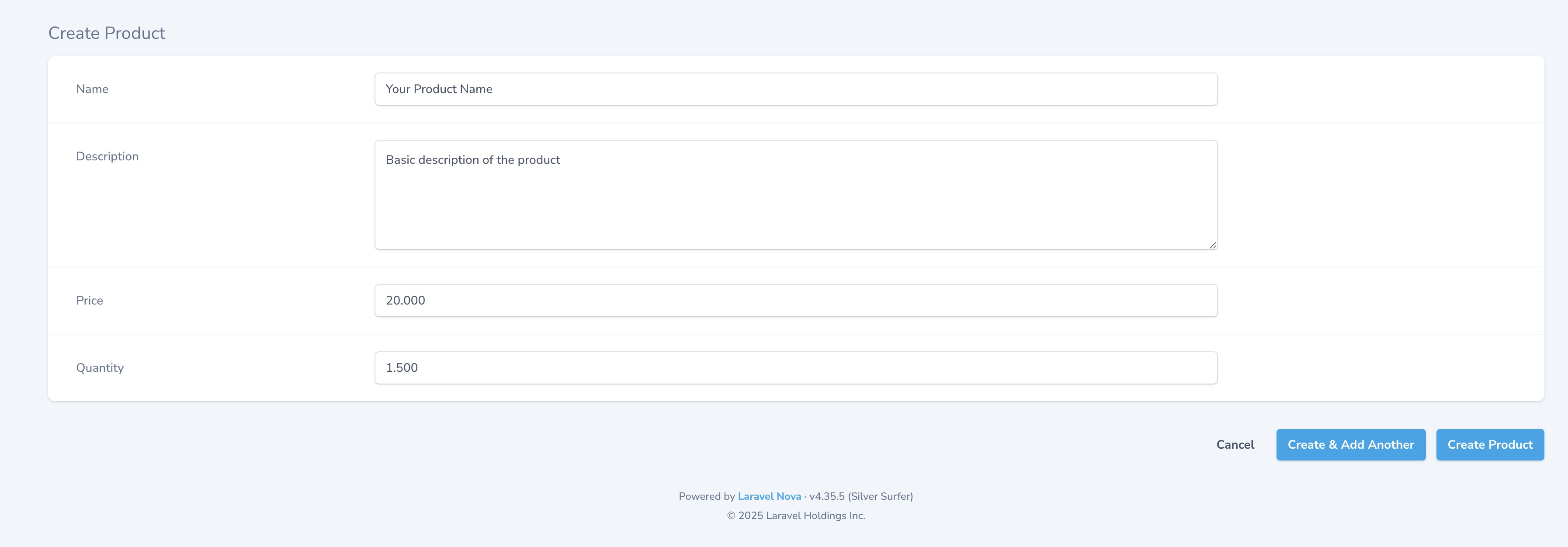Click the Name input field
The width and height of the screenshot is (1568, 547).
coord(795,89)
